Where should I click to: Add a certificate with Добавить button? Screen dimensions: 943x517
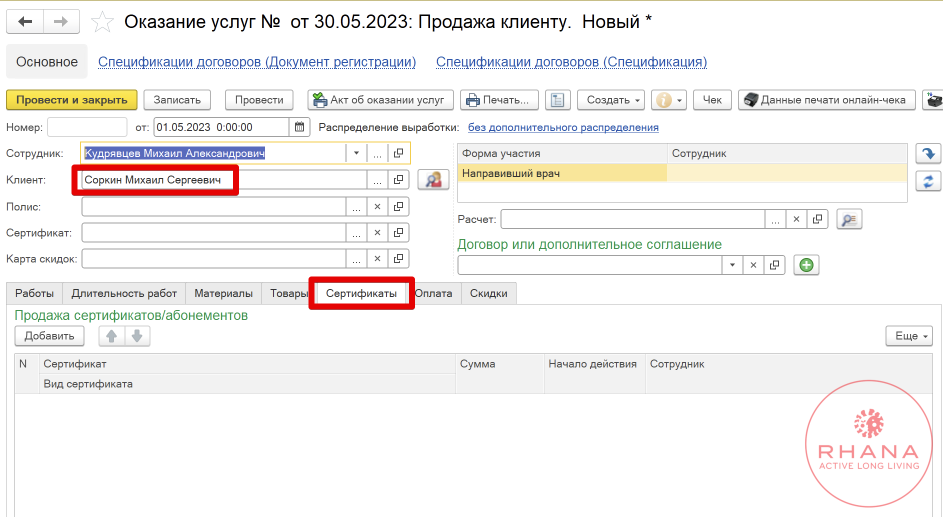[49, 336]
